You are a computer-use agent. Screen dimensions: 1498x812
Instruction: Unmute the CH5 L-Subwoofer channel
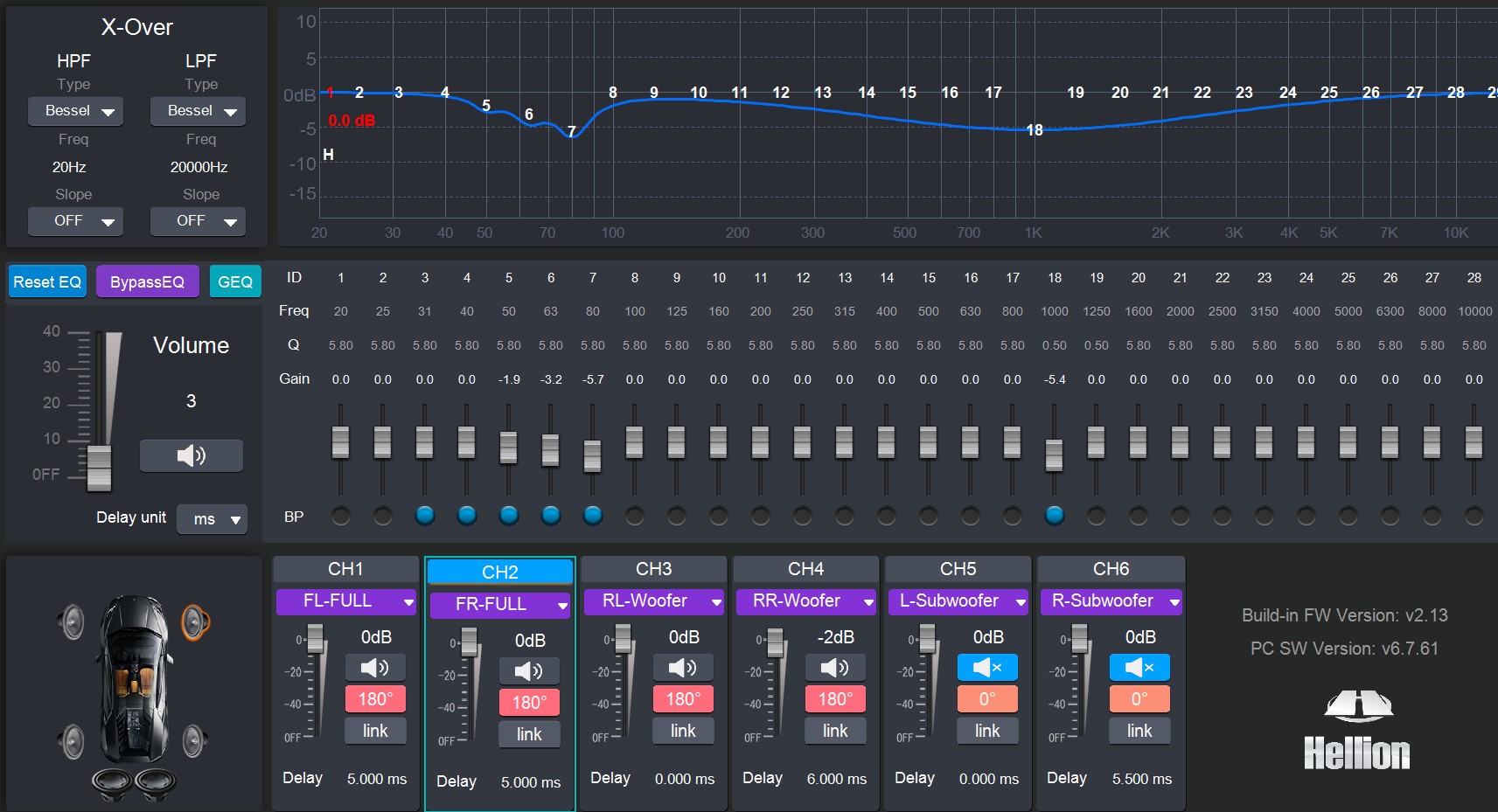tap(987, 668)
